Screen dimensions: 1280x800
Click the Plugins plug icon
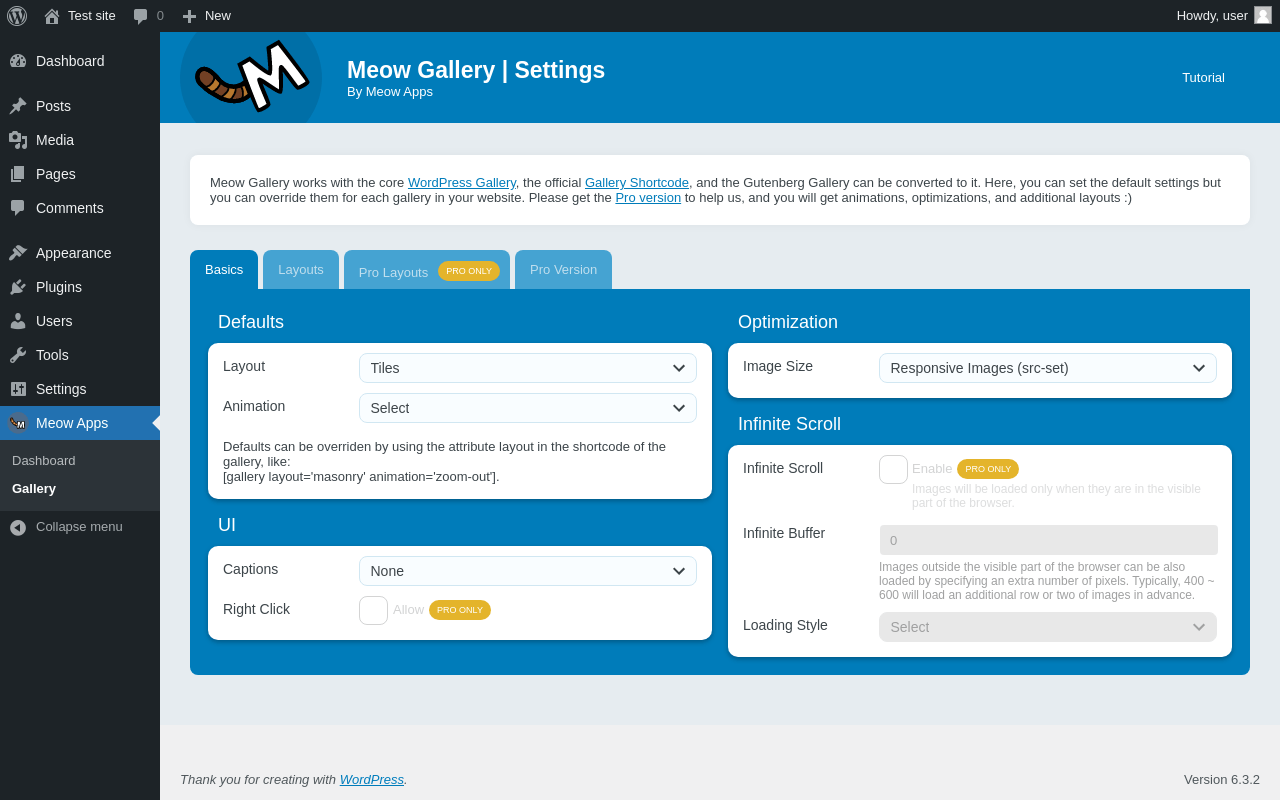(x=18, y=287)
